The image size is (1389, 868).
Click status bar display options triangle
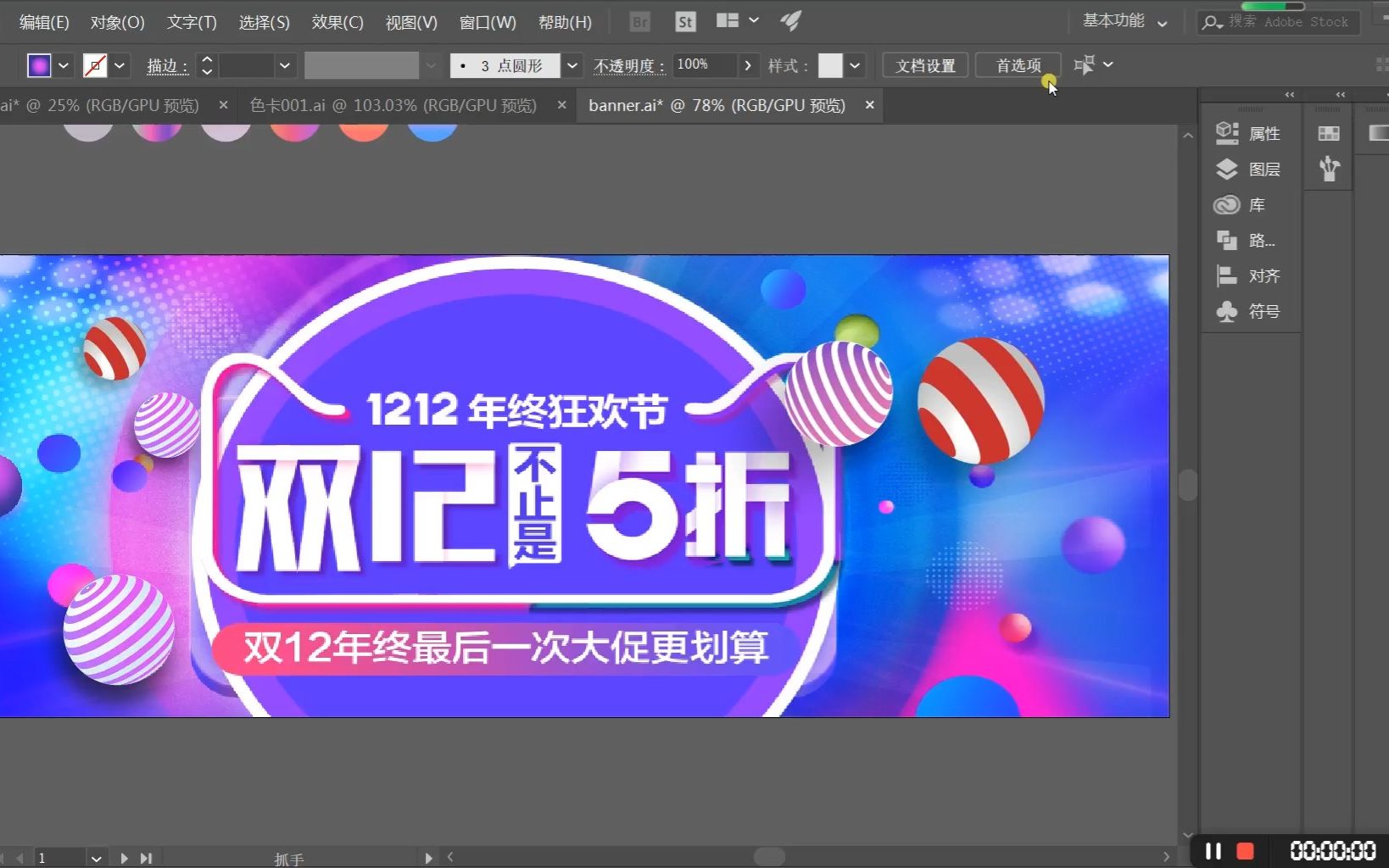pyautogui.click(x=428, y=858)
